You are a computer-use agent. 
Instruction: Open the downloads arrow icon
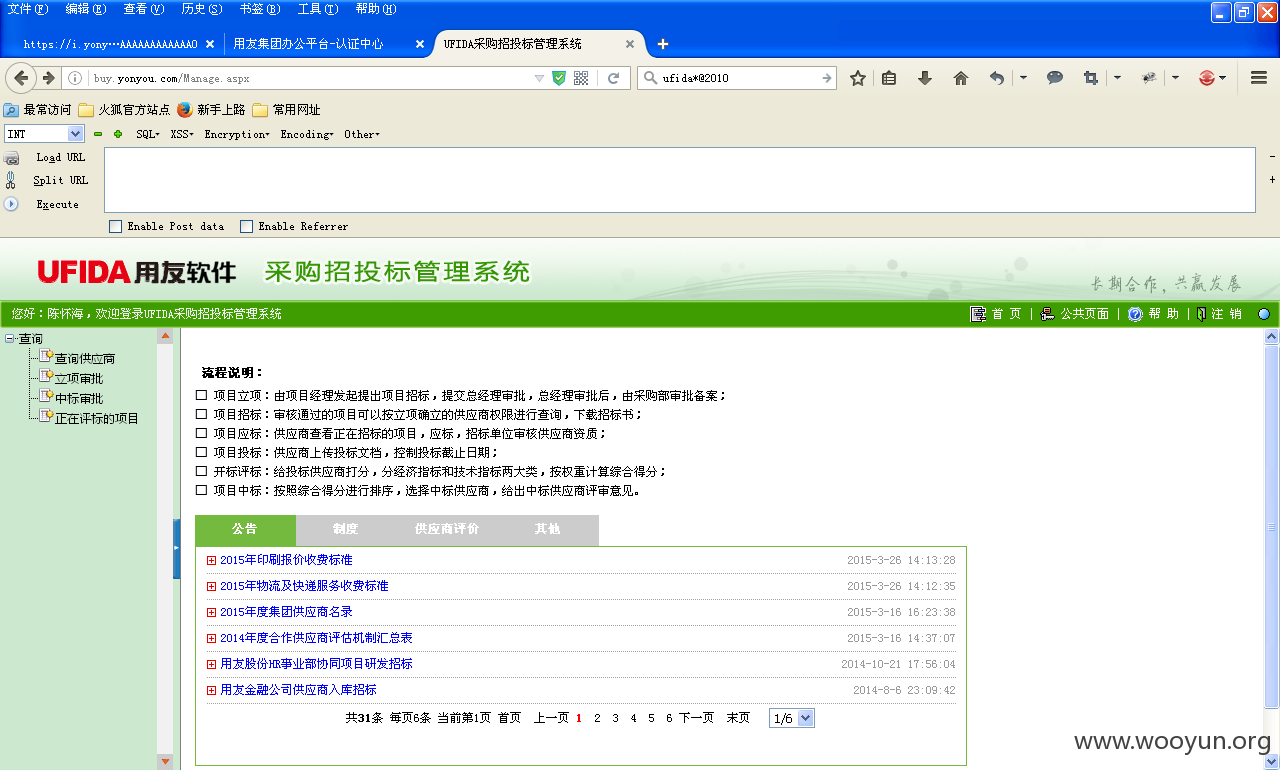[925, 78]
